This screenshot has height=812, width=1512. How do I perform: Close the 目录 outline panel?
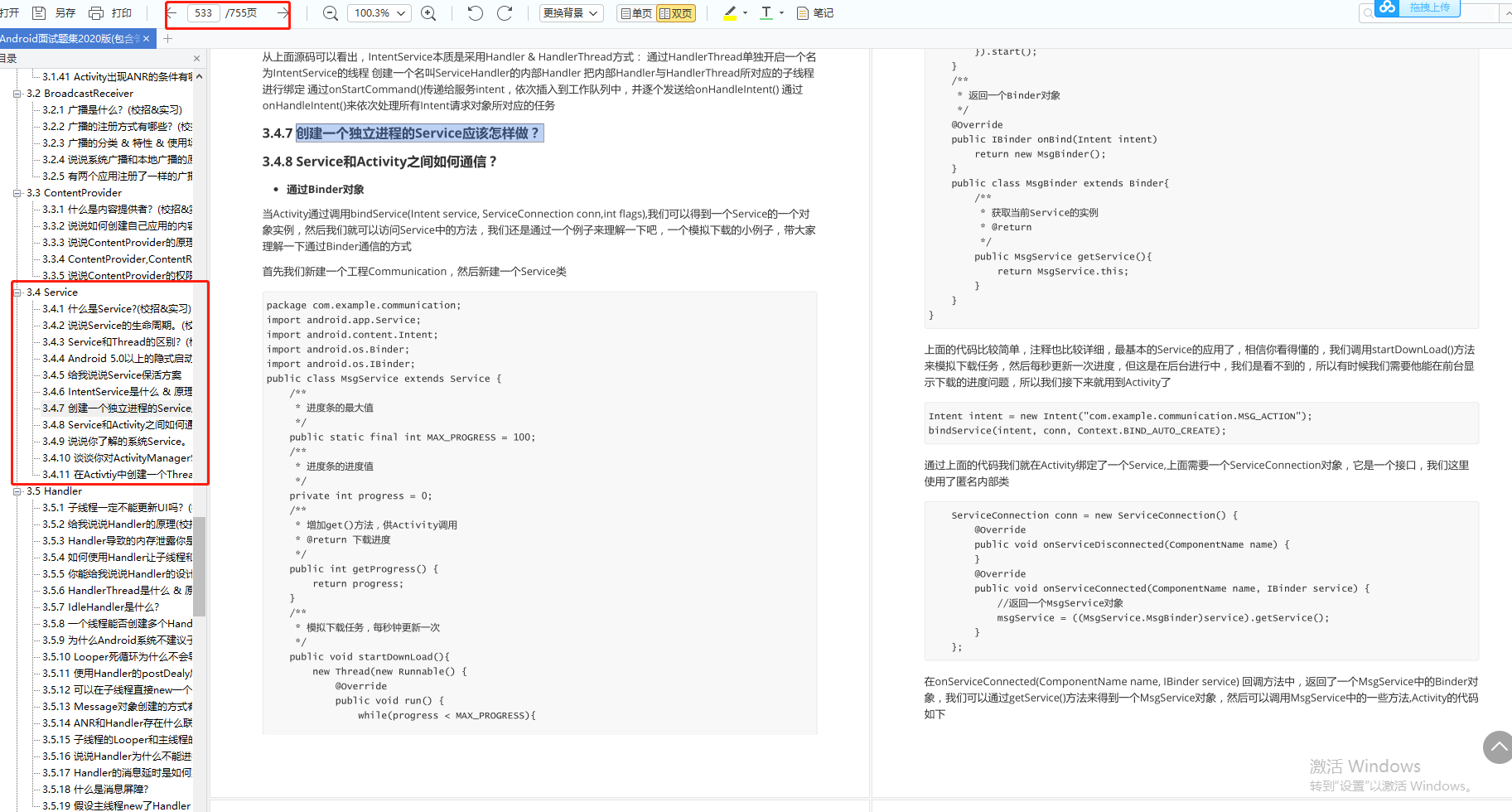pos(196,58)
